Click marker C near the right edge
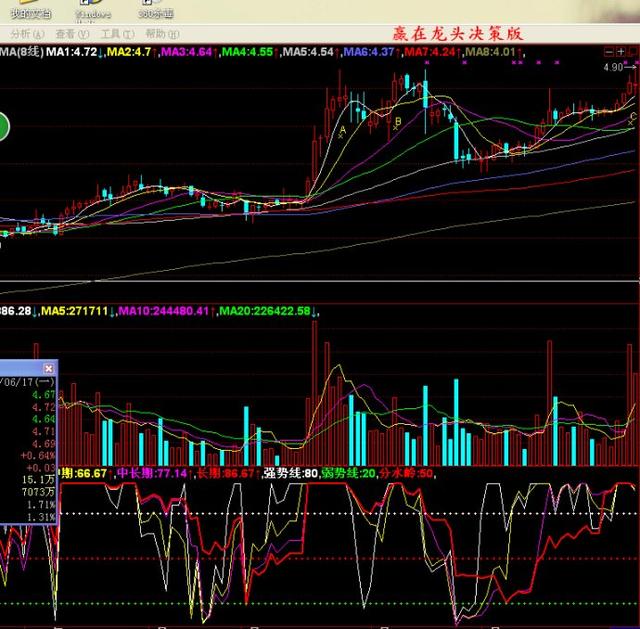 click(x=632, y=118)
